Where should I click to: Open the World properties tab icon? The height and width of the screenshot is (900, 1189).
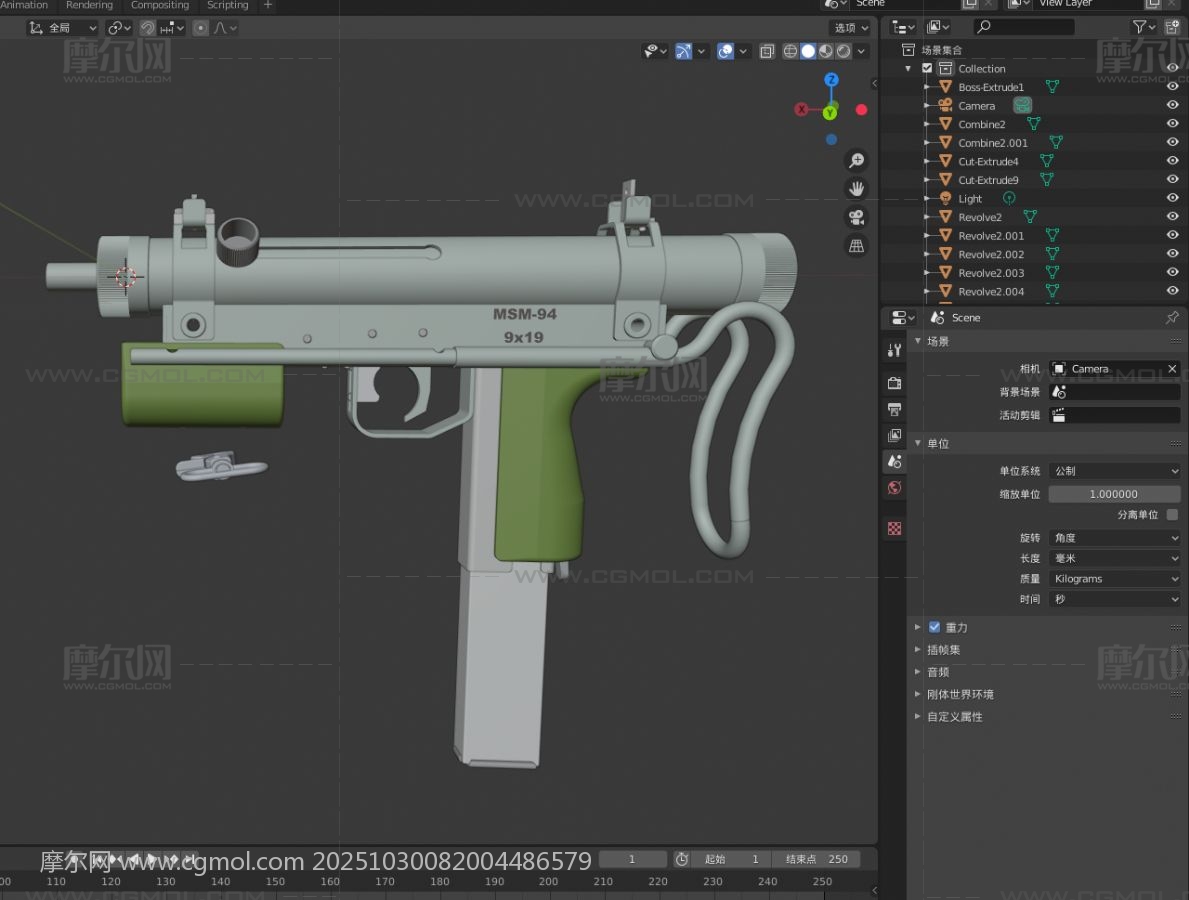(895, 488)
